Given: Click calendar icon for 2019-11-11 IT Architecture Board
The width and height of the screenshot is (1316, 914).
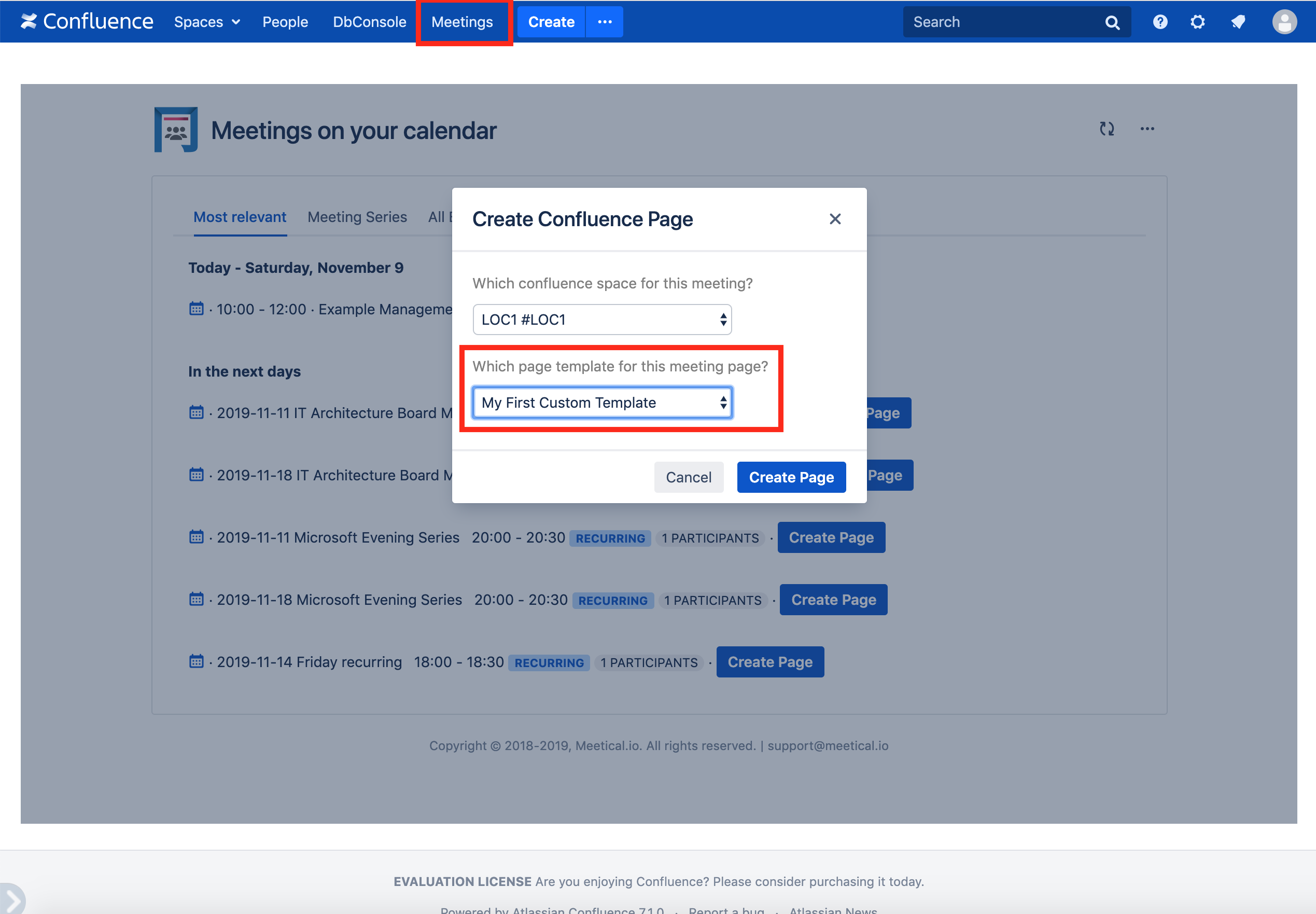Looking at the screenshot, I should (197, 412).
